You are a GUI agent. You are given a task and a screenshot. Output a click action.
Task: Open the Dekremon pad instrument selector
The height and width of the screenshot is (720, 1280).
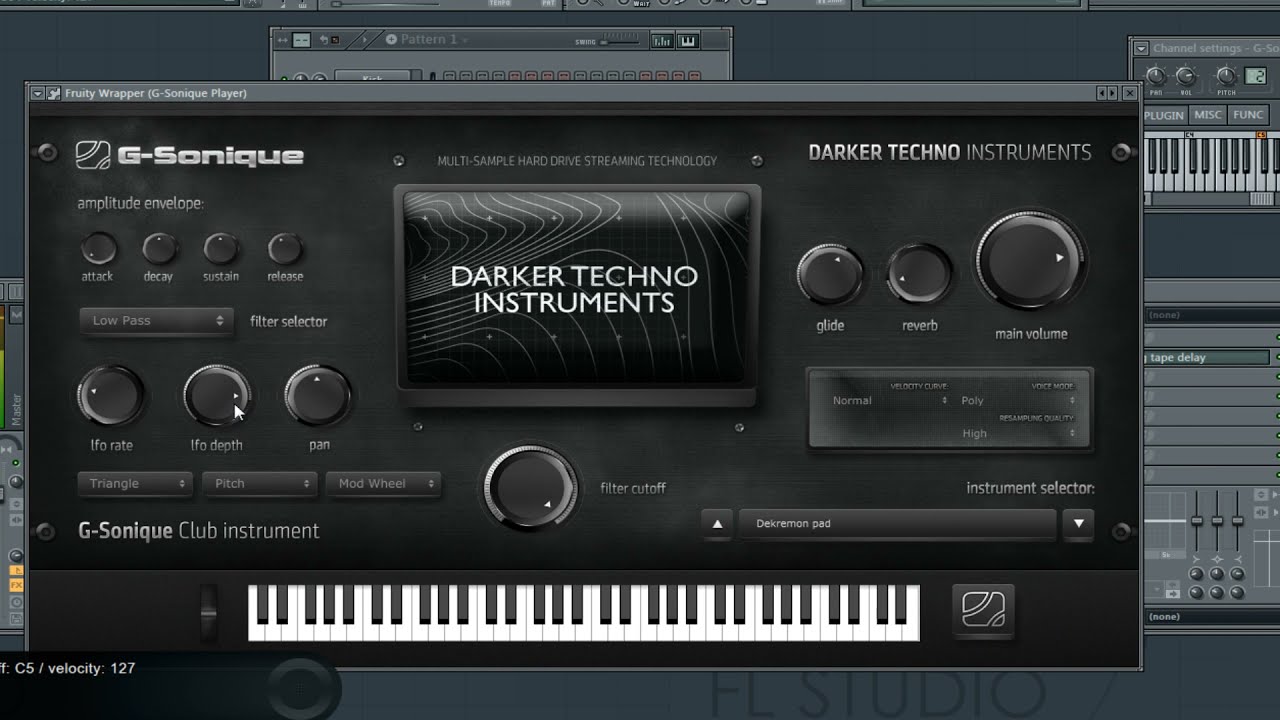coord(897,523)
